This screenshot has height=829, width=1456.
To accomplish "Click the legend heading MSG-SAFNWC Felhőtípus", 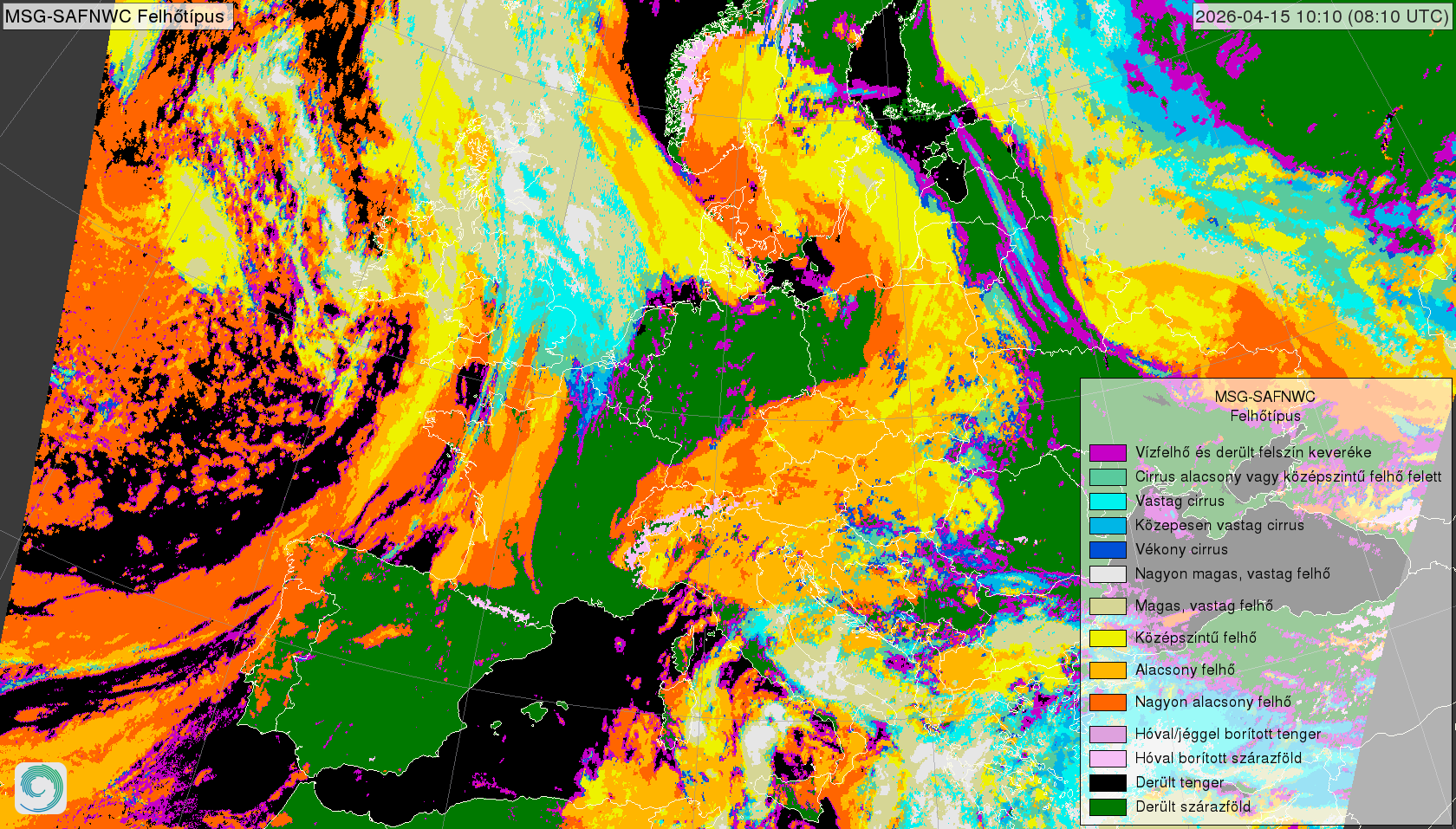I will point(1264,405).
